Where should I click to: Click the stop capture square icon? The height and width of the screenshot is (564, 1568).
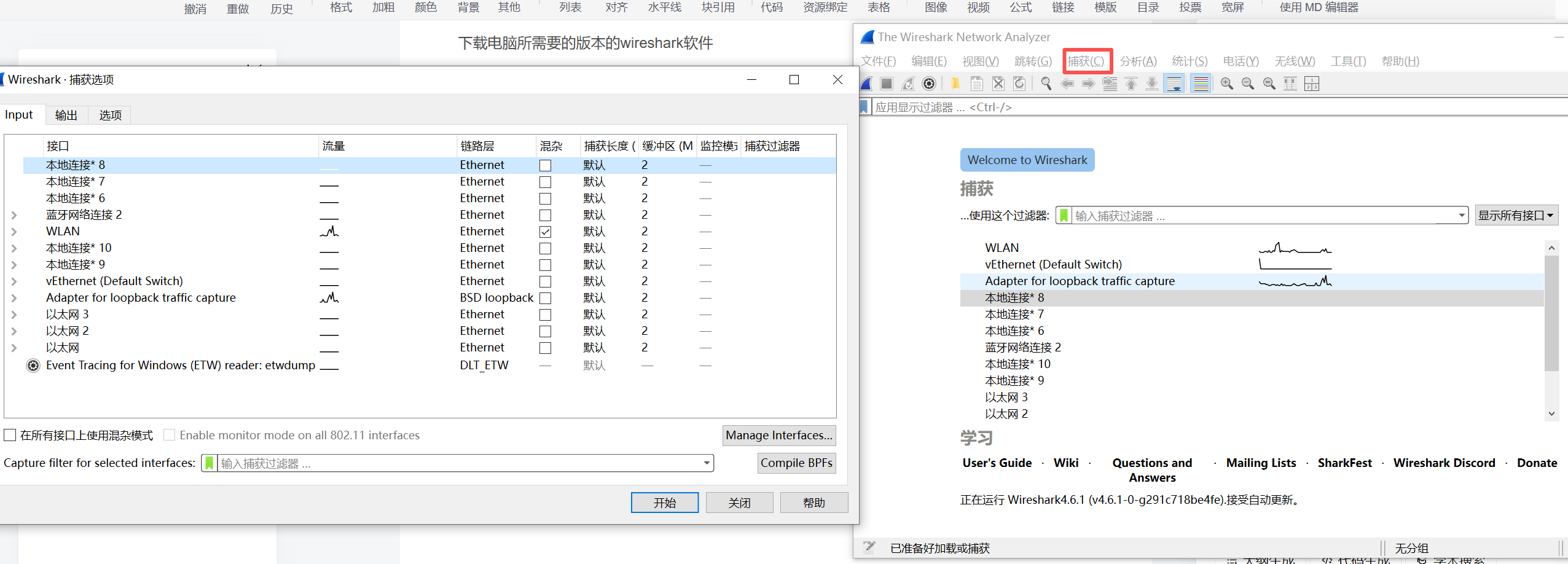point(887,84)
